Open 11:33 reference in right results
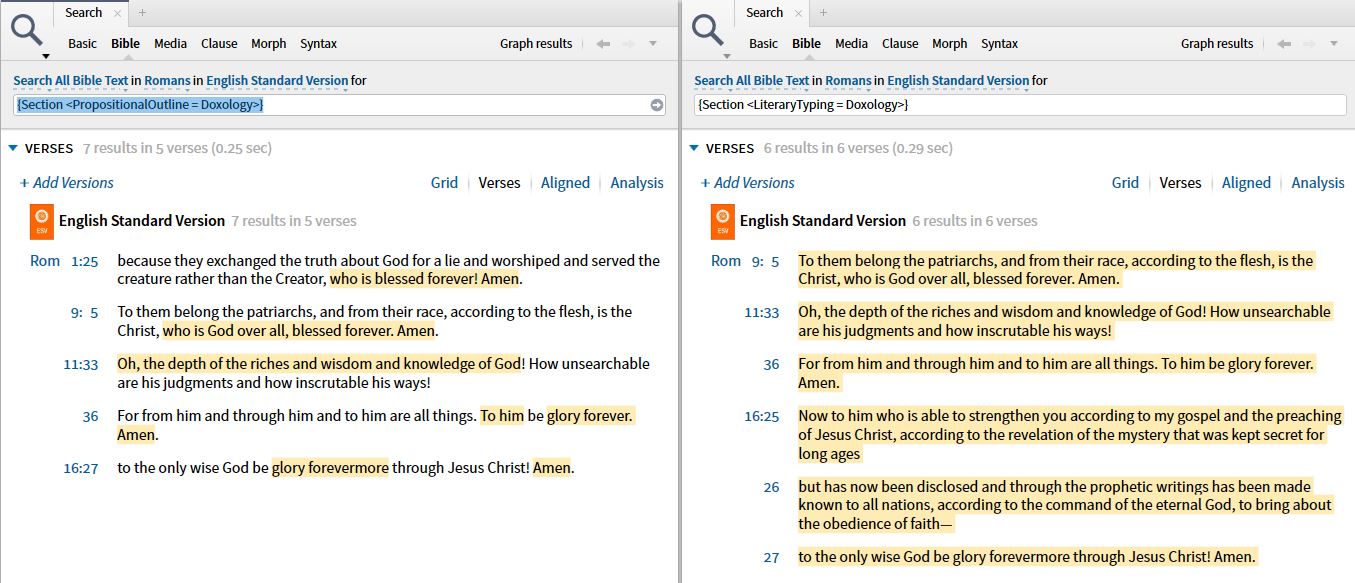Screen dimensions: 1355x583 tap(762, 312)
